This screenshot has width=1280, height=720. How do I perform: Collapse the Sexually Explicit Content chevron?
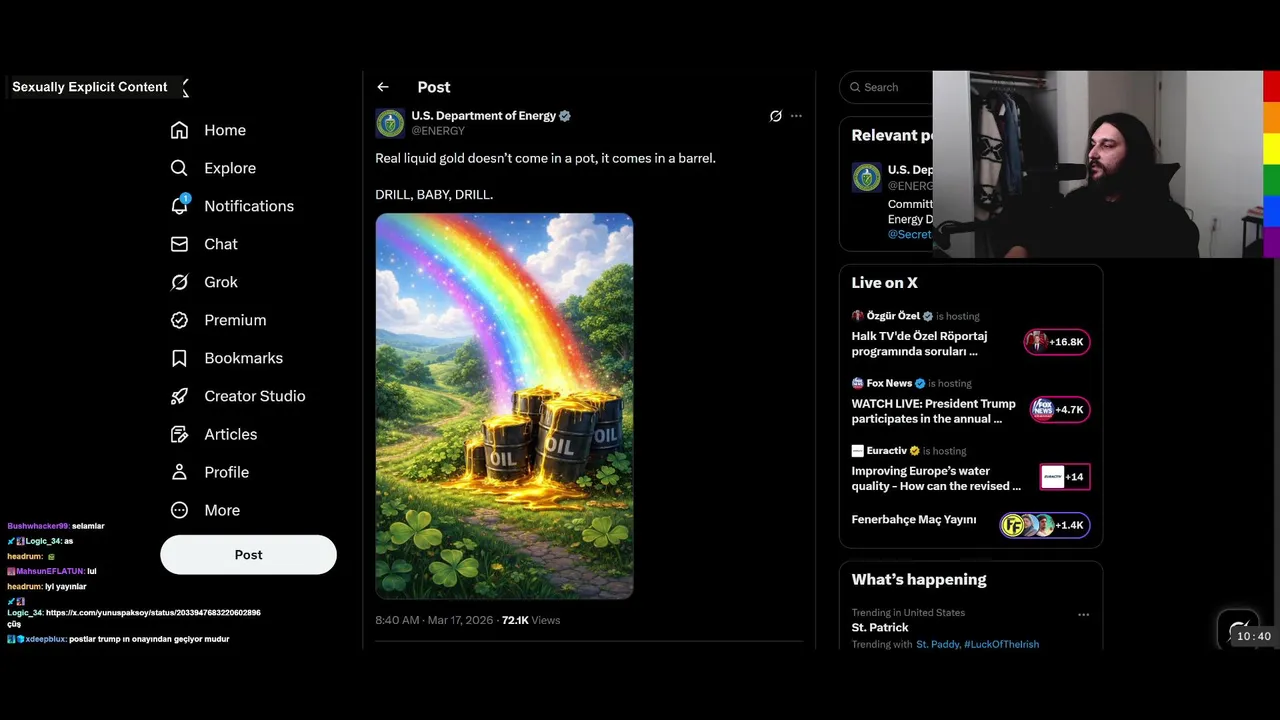click(x=185, y=88)
